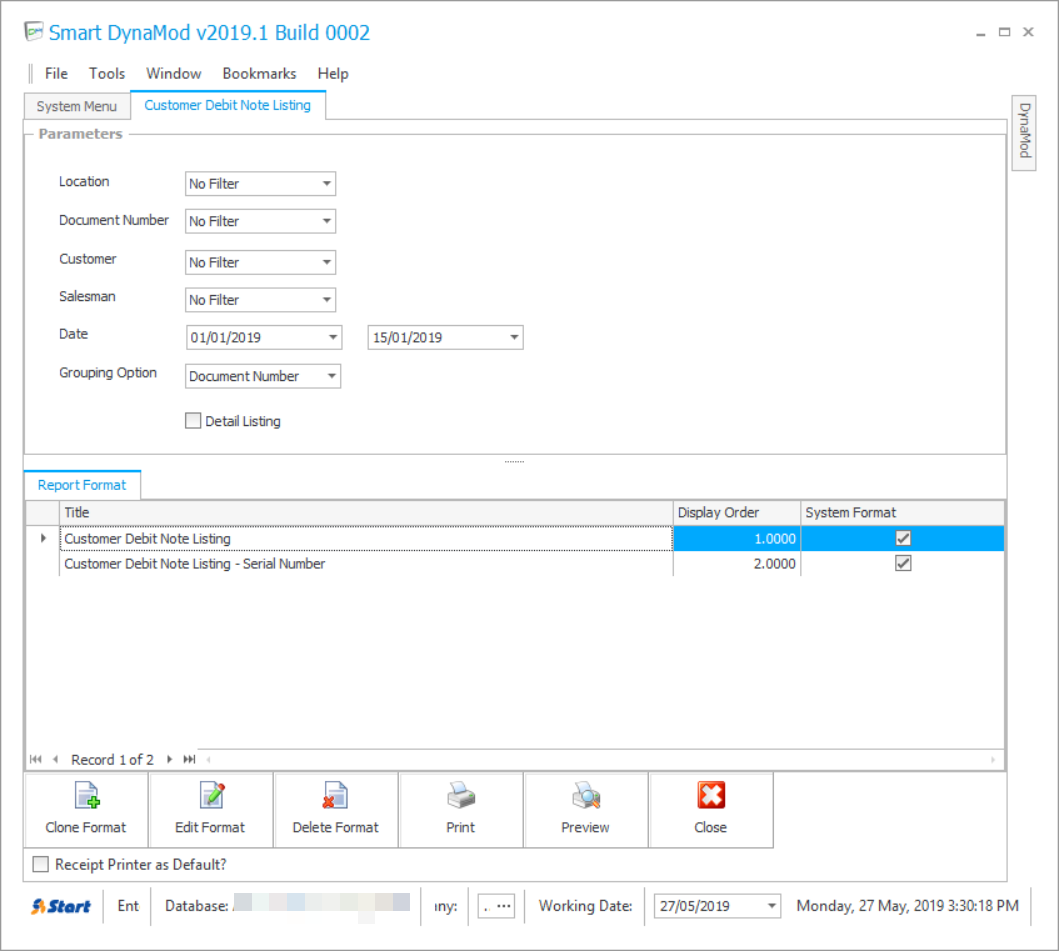Click the Close button label
The height and width of the screenshot is (951, 1059).
click(x=711, y=827)
